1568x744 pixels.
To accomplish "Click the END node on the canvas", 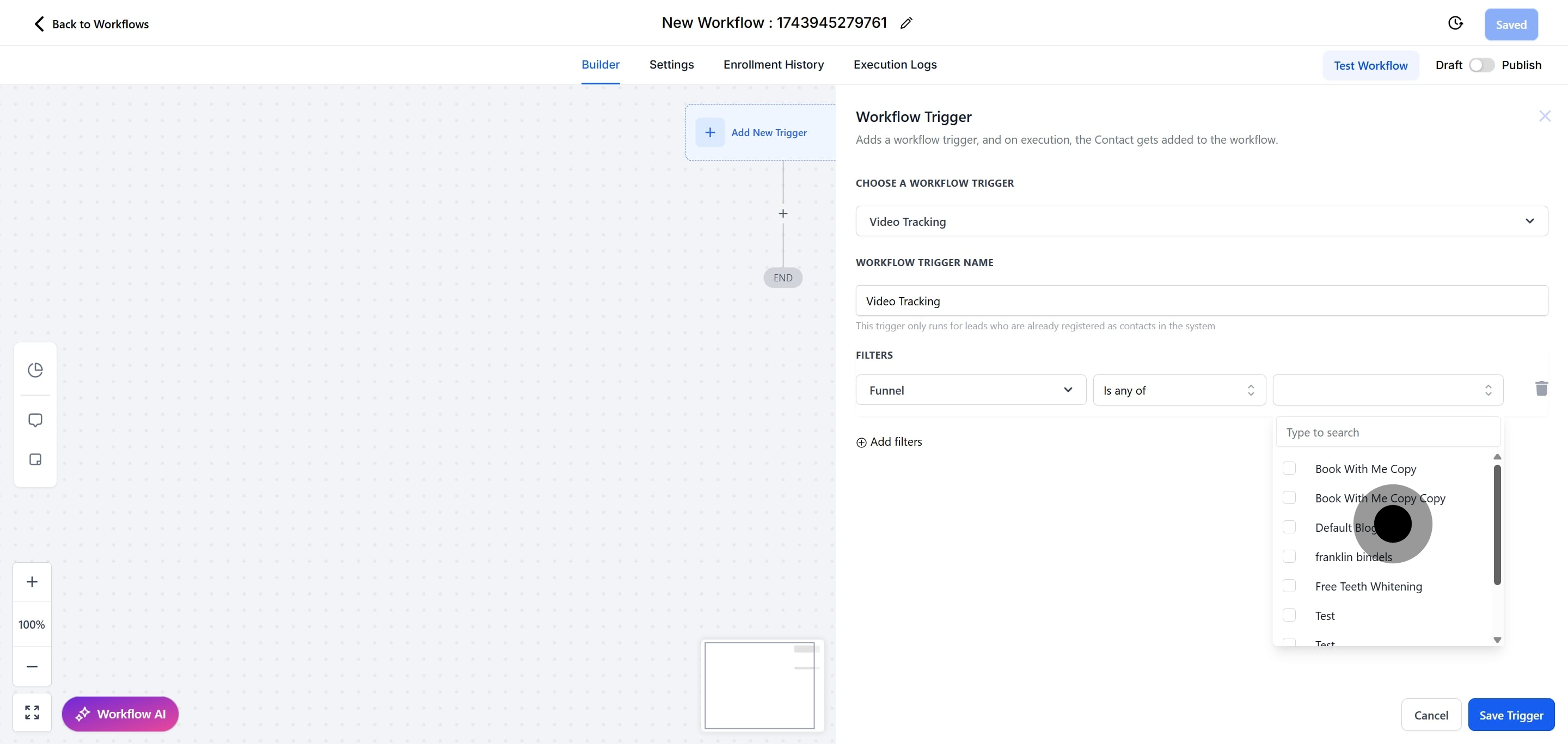I will 783,278.
